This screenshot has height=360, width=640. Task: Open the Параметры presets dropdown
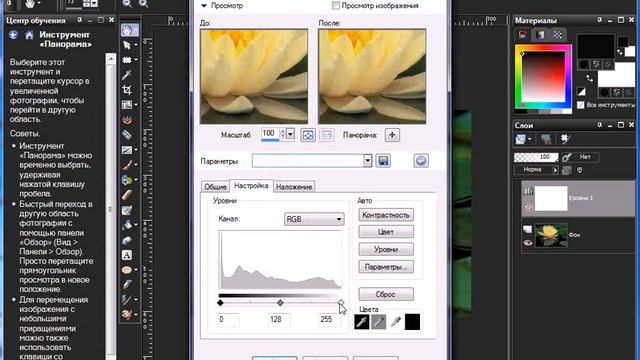click(368, 161)
